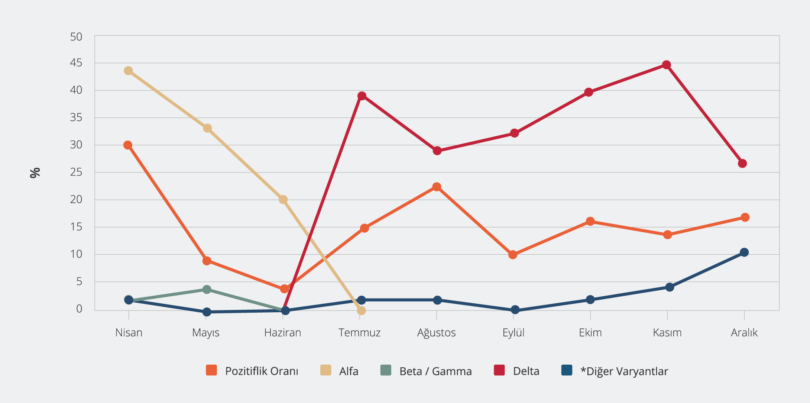
Task: Select the Delta peak point at Kasım
Action: [x=666, y=65]
